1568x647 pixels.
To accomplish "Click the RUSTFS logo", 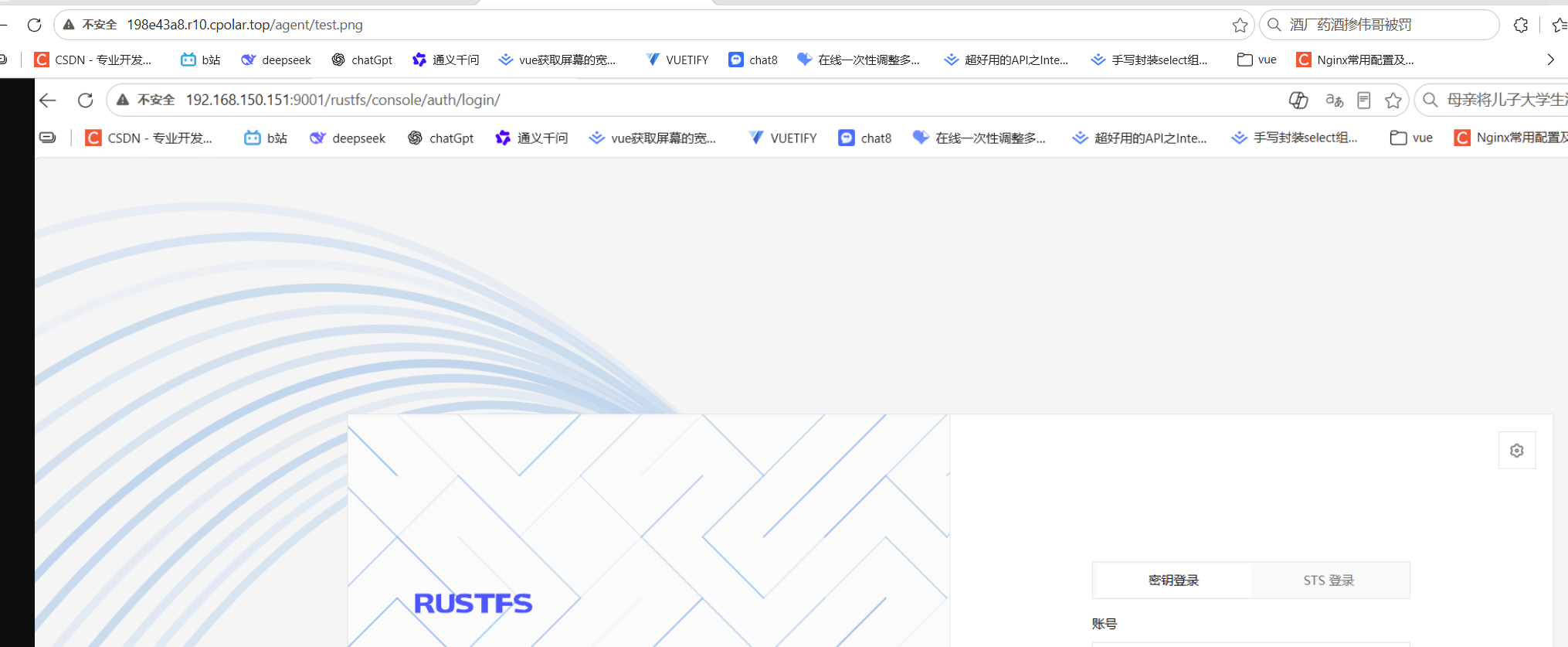I will click(x=473, y=603).
